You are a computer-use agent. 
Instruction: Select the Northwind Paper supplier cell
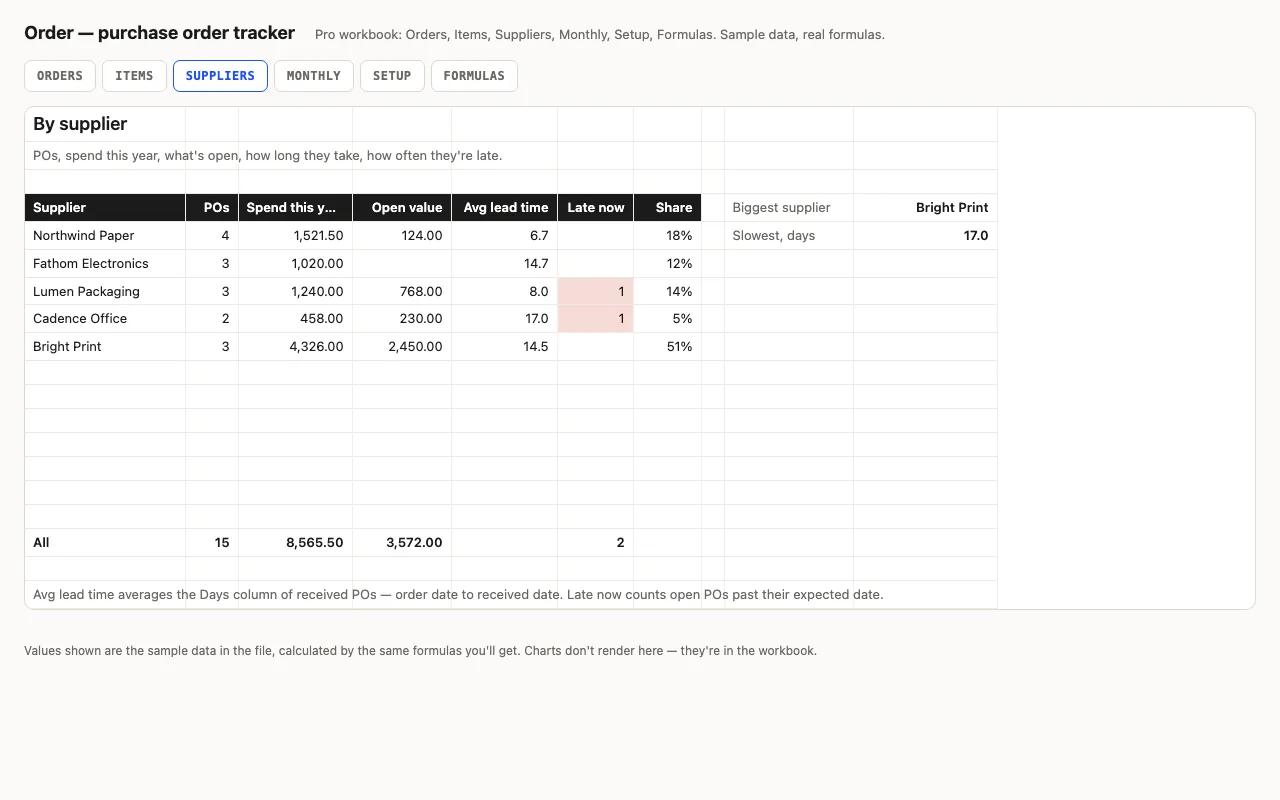pyautogui.click(x=105, y=236)
